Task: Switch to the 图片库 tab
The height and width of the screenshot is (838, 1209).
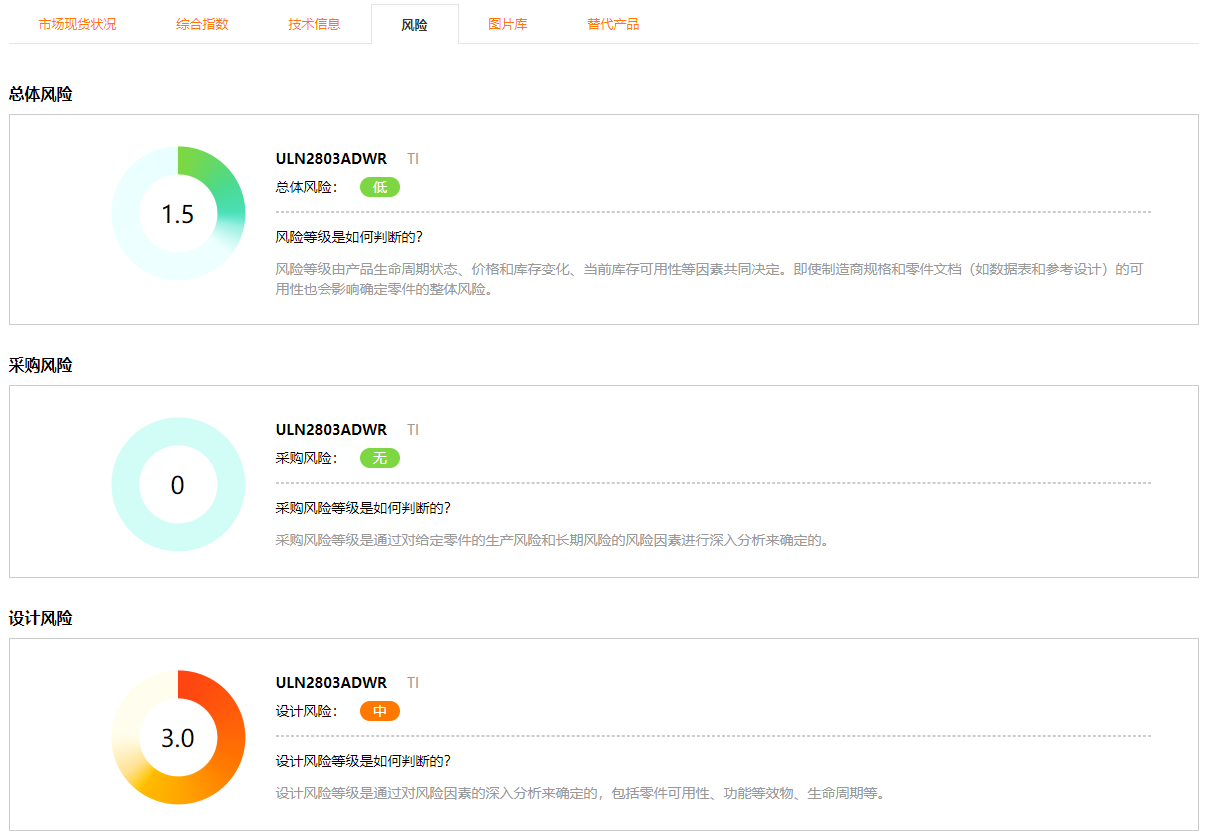Action: point(508,24)
